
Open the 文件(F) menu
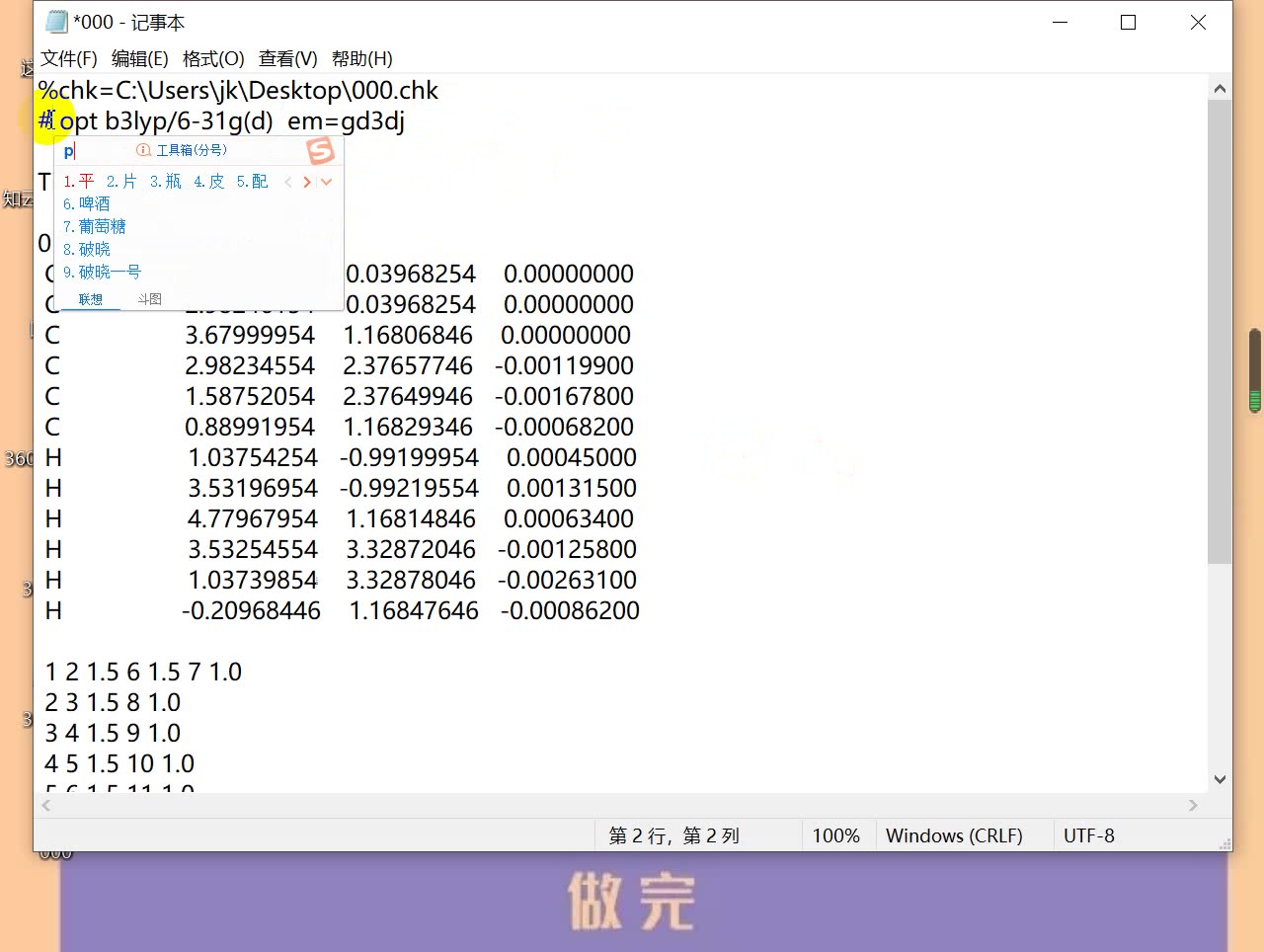point(69,58)
